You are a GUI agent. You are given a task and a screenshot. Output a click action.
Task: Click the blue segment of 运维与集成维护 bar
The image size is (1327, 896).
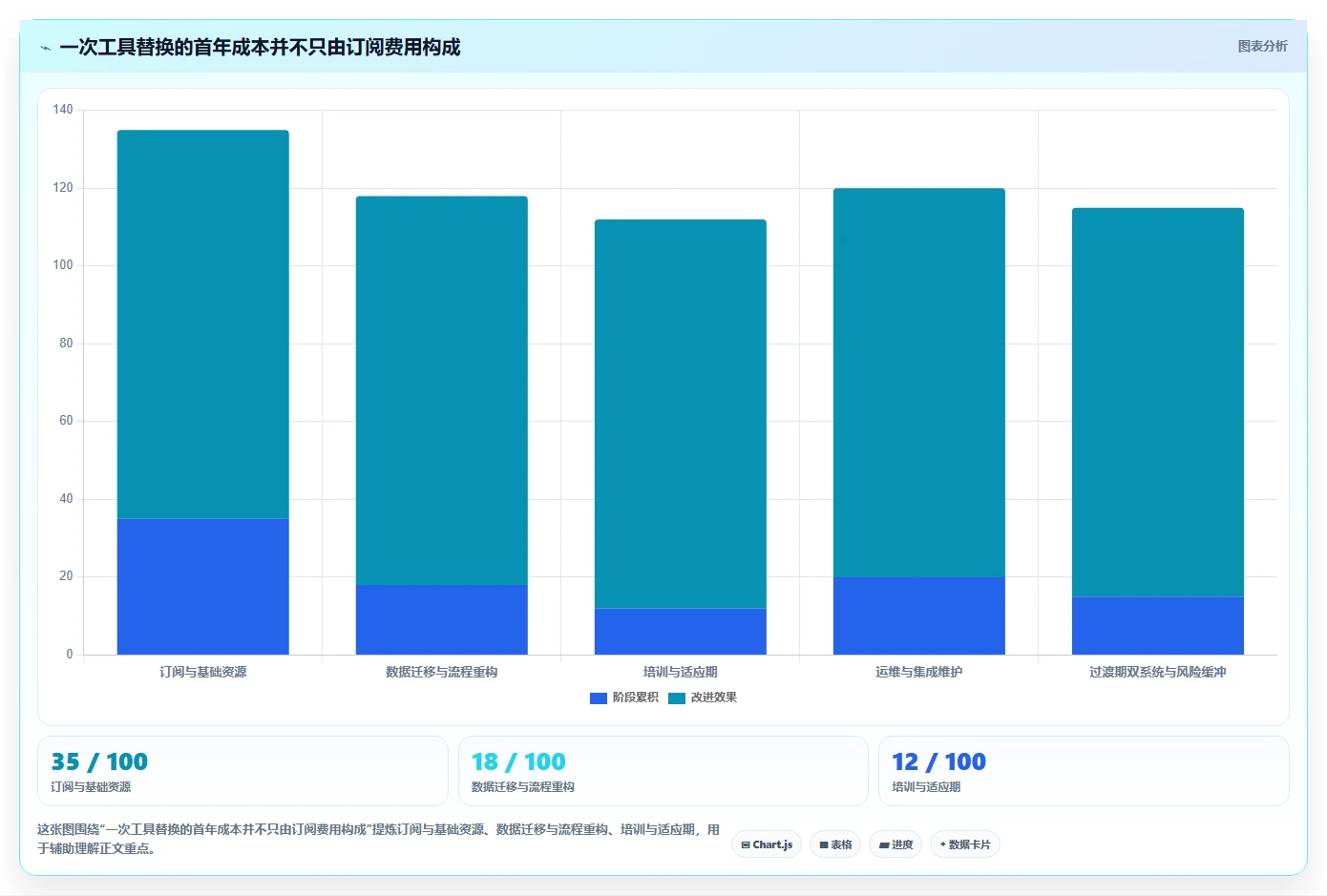pyautogui.click(x=919, y=615)
